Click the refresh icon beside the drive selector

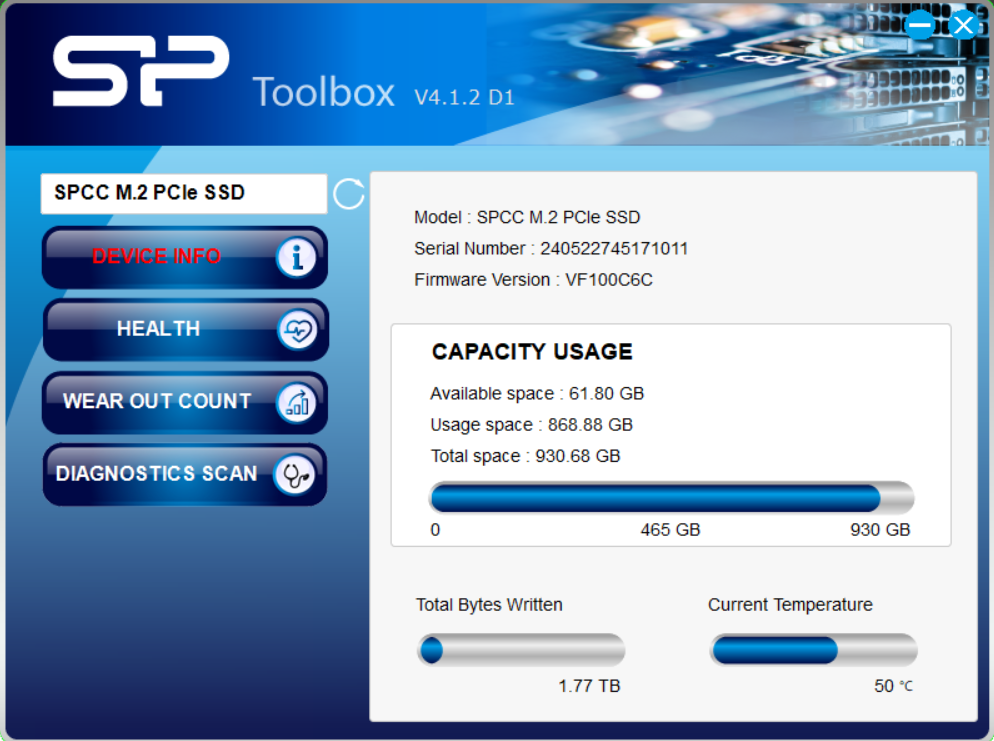(348, 194)
